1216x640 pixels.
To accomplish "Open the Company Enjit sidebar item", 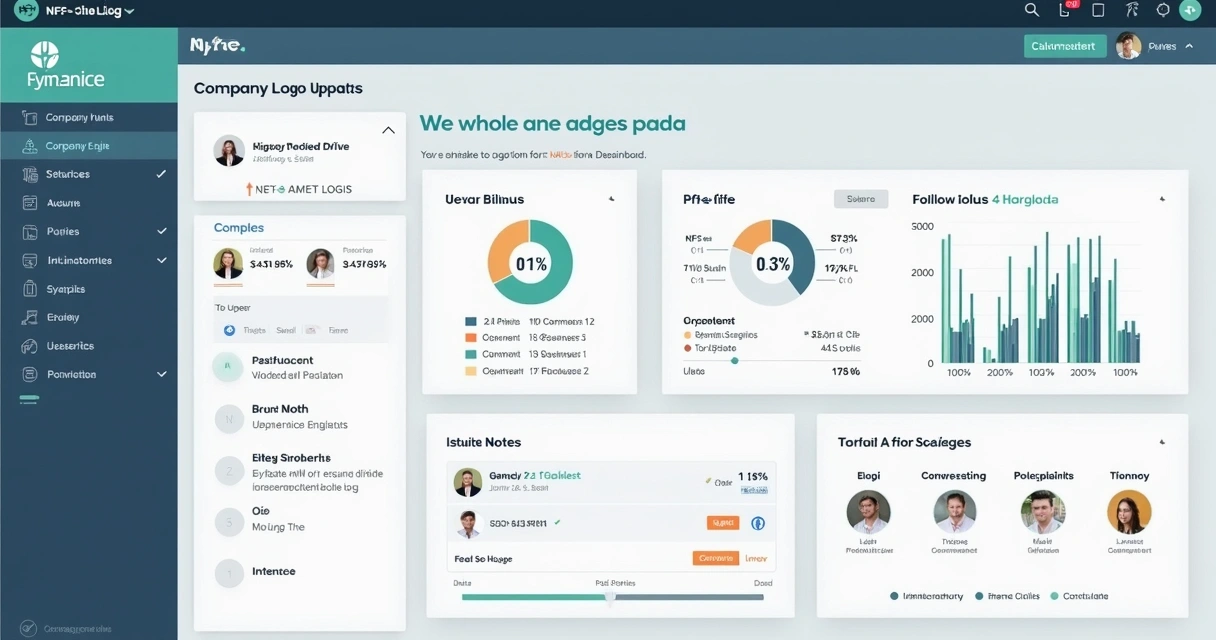I will (77, 146).
